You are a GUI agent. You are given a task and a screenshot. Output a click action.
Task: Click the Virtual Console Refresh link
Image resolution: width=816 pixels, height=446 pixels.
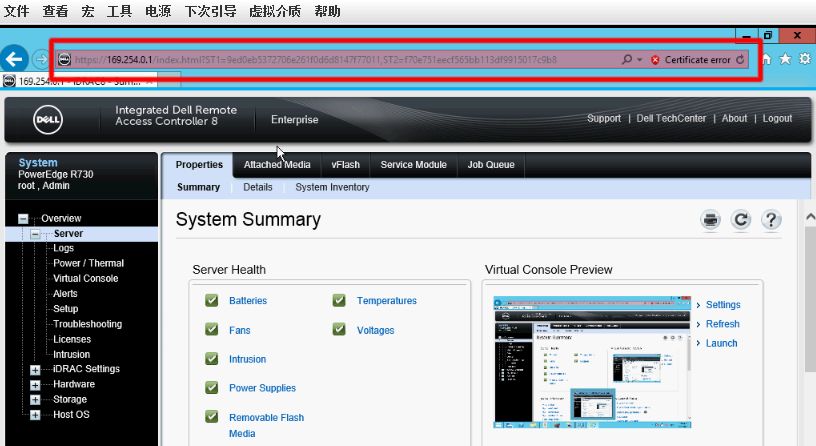[722, 324]
